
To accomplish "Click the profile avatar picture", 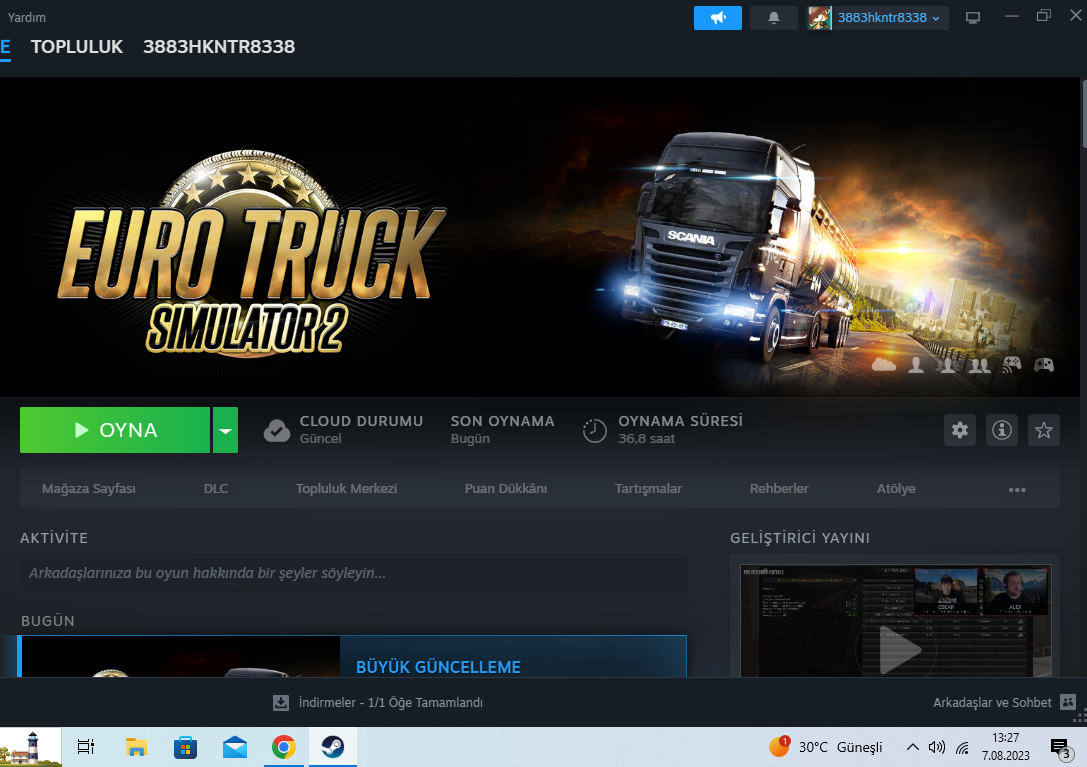I will [x=819, y=18].
